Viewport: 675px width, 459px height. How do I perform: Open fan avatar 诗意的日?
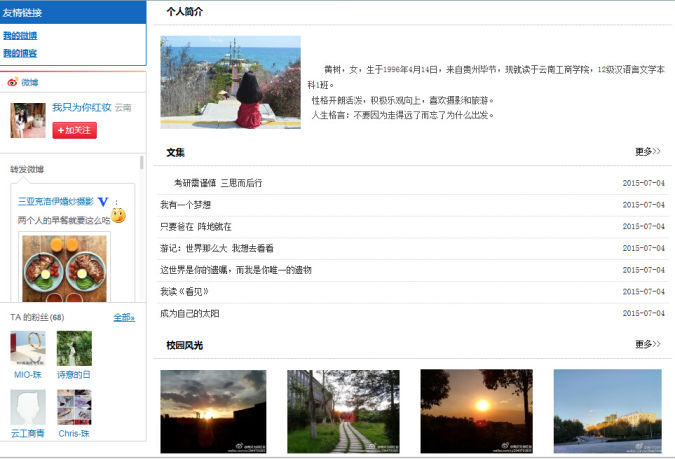point(74,349)
